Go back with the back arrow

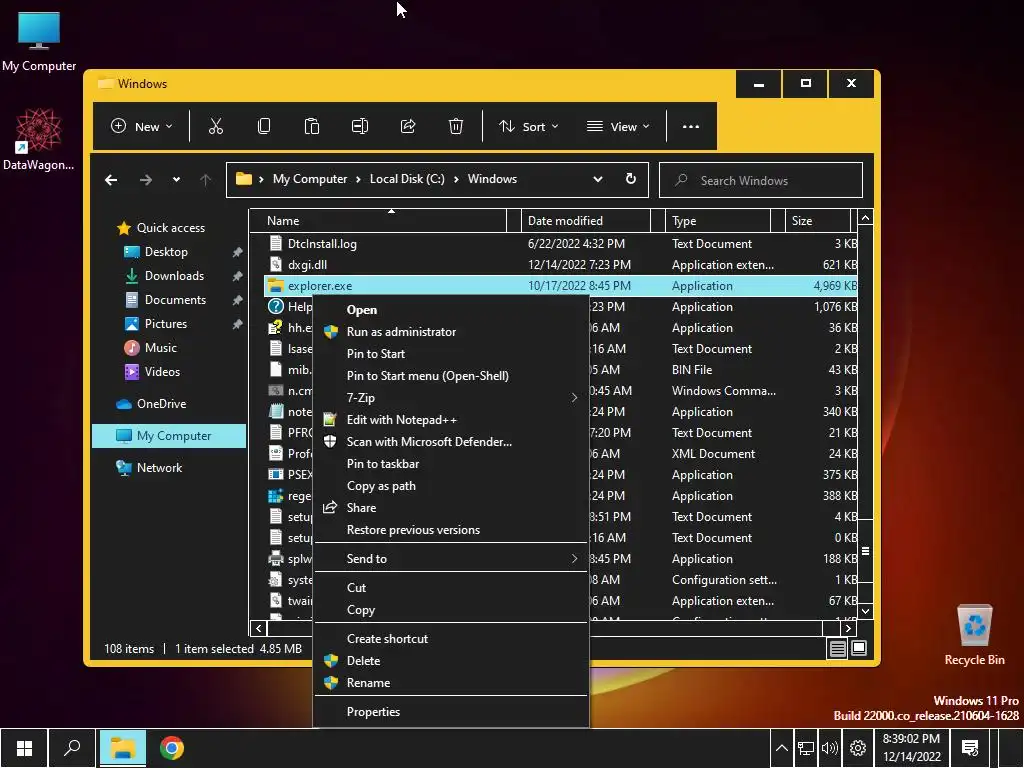(x=111, y=180)
